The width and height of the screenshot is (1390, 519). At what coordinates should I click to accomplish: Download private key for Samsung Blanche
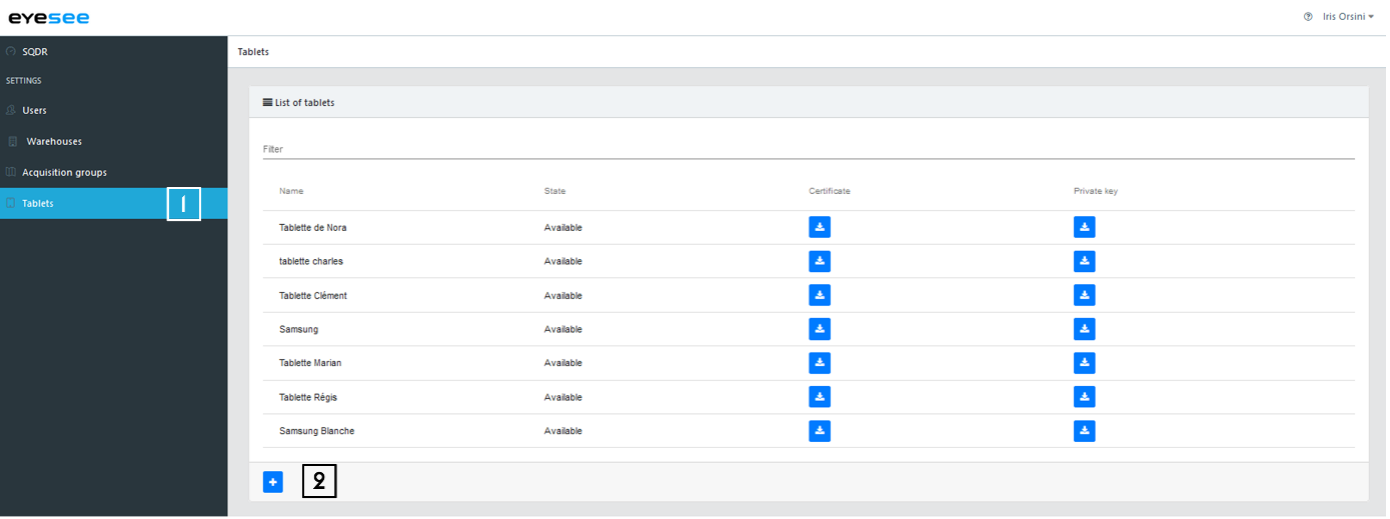click(1084, 431)
